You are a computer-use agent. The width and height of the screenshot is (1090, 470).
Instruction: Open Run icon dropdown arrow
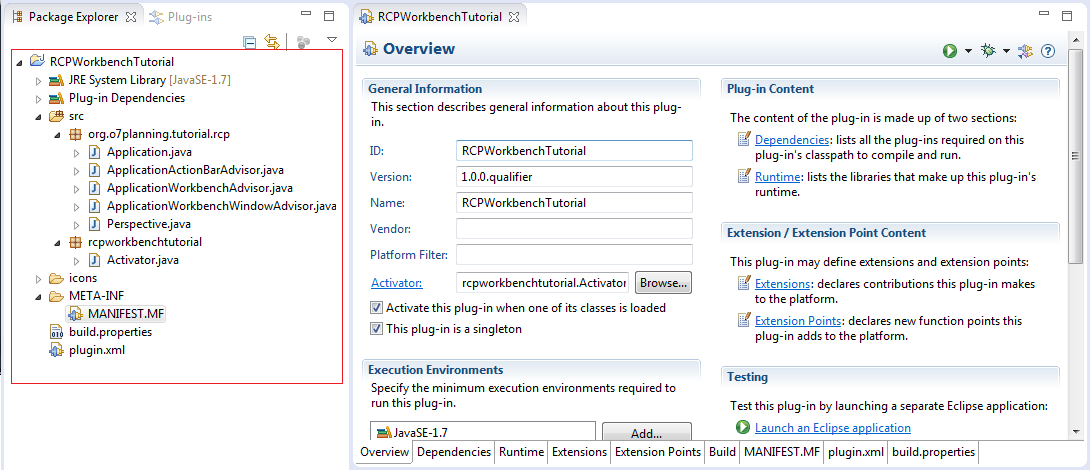pyautogui.click(x=968, y=51)
